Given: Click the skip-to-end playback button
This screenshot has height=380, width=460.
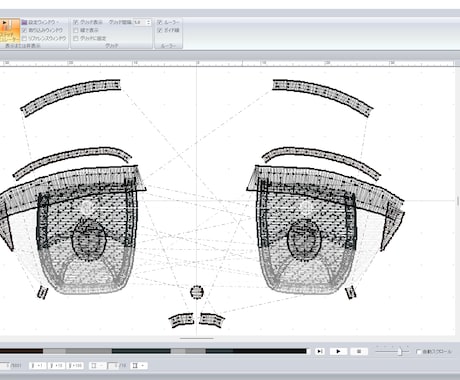Looking at the screenshot, I should pos(320,351).
